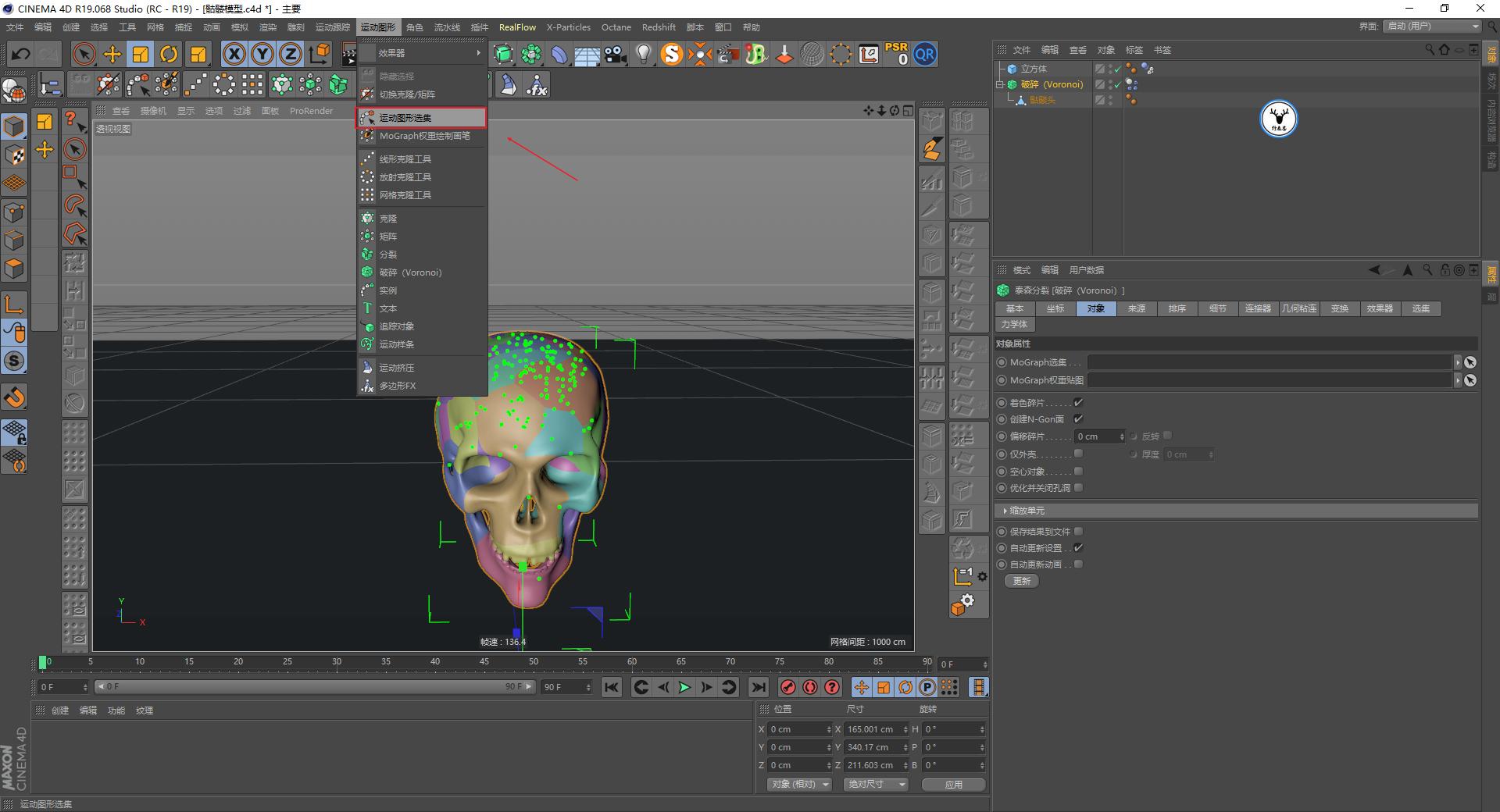This screenshot has height=812, width=1500.
Task: Click frame 50 on the timeline slider
Action: point(533,664)
